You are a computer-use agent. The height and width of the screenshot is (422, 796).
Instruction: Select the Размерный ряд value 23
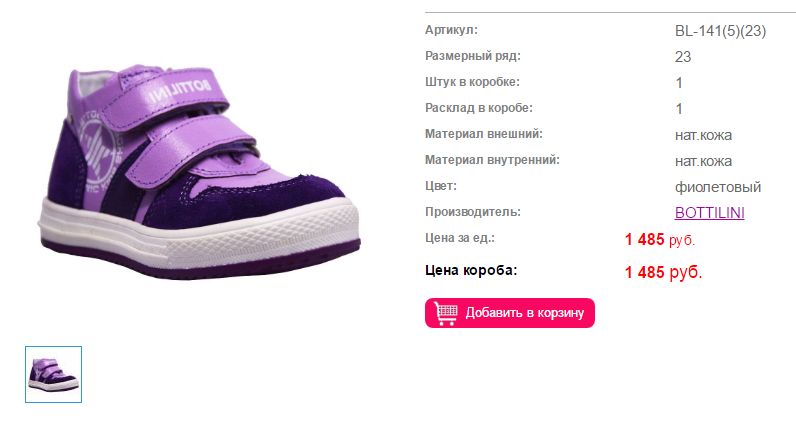pos(683,57)
